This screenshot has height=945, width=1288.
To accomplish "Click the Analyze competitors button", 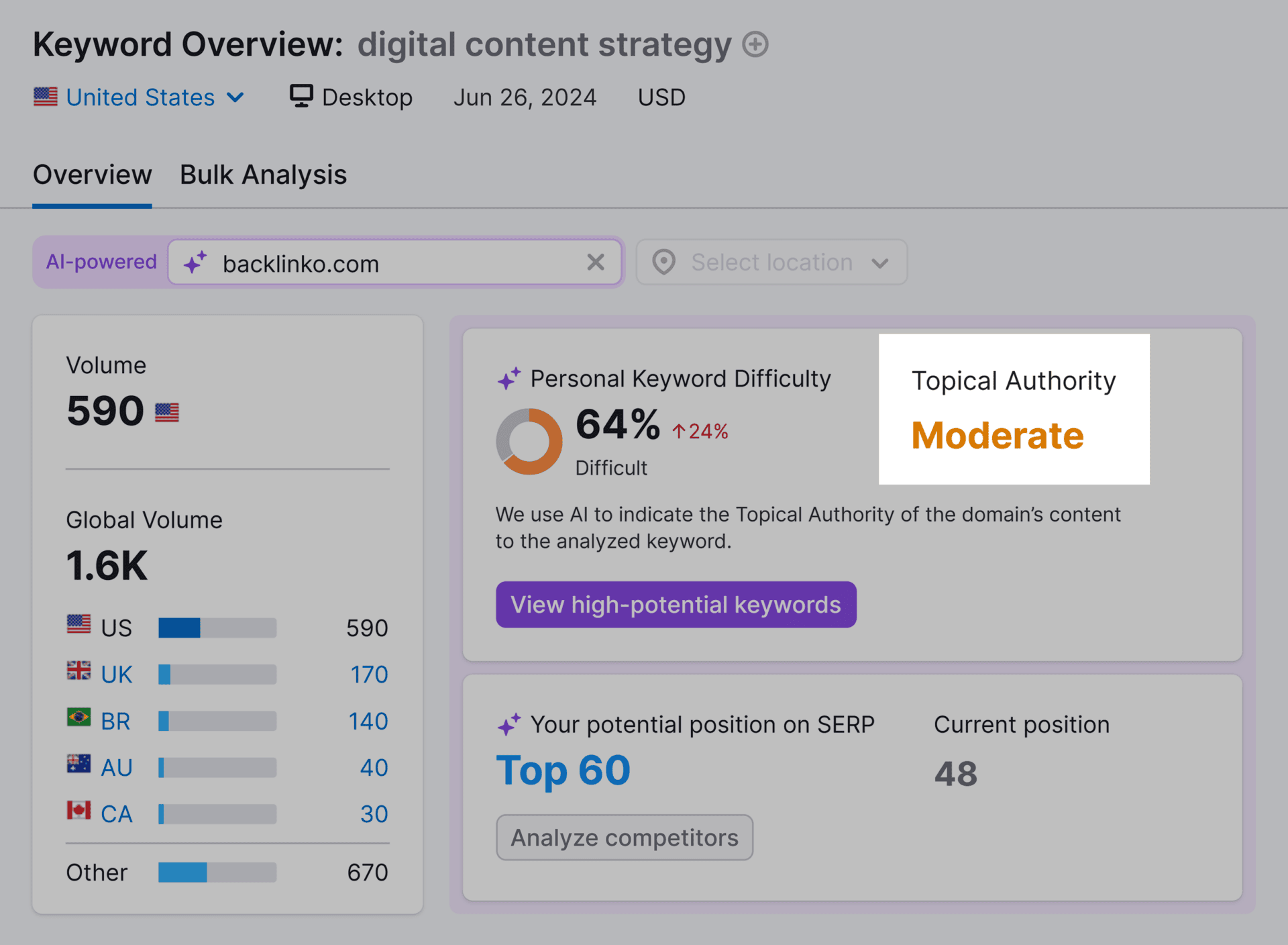I will point(625,838).
